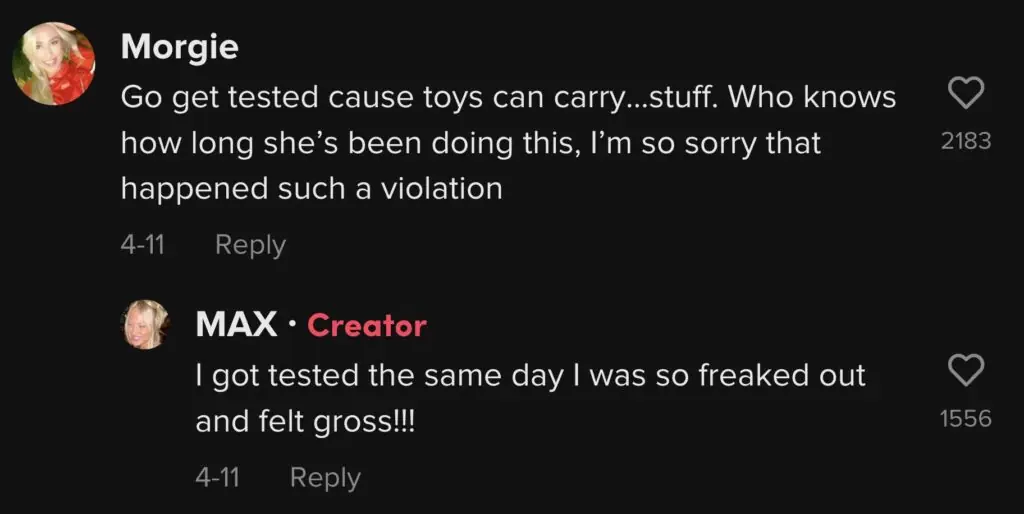Click the separator dot before the Creator label
Viewport: 1024px width, 514px height.
point(292,325)
